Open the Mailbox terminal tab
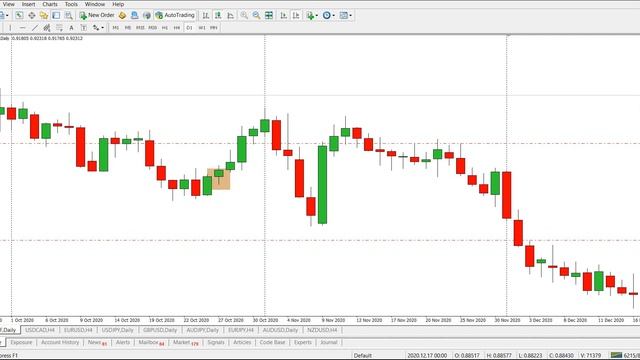The height and width of the screenshot is (360, 640). coord(151,342)
